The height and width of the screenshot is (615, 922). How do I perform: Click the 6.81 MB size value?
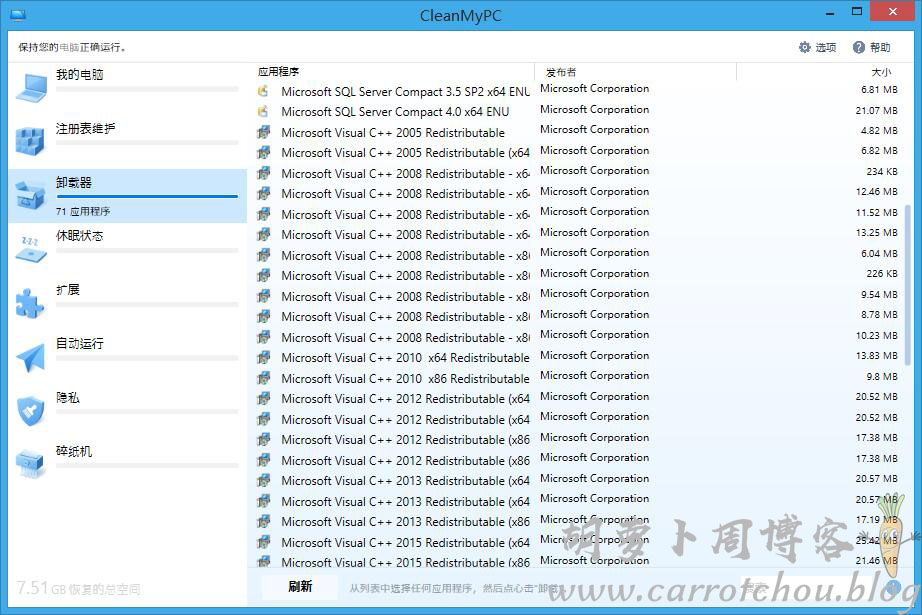point(879,90)
